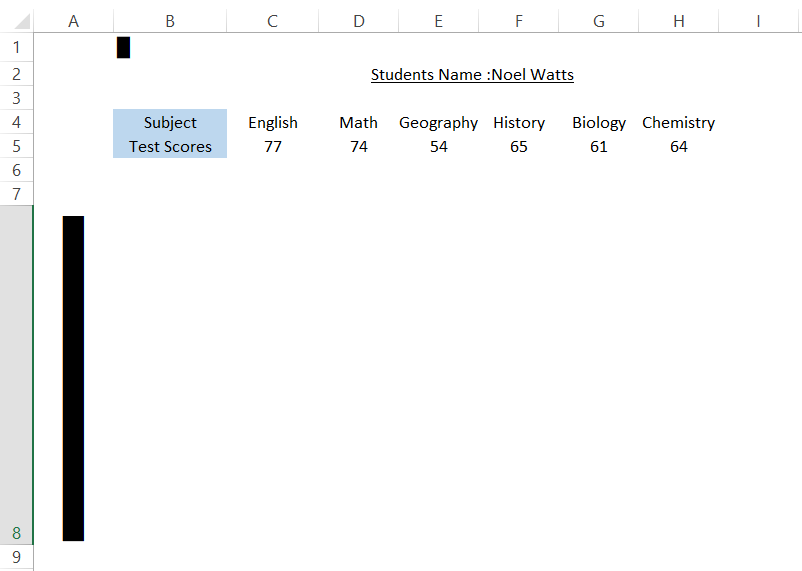Click the tall black bar in column A
Screen dimensions: 802x571
coord(73,378)
